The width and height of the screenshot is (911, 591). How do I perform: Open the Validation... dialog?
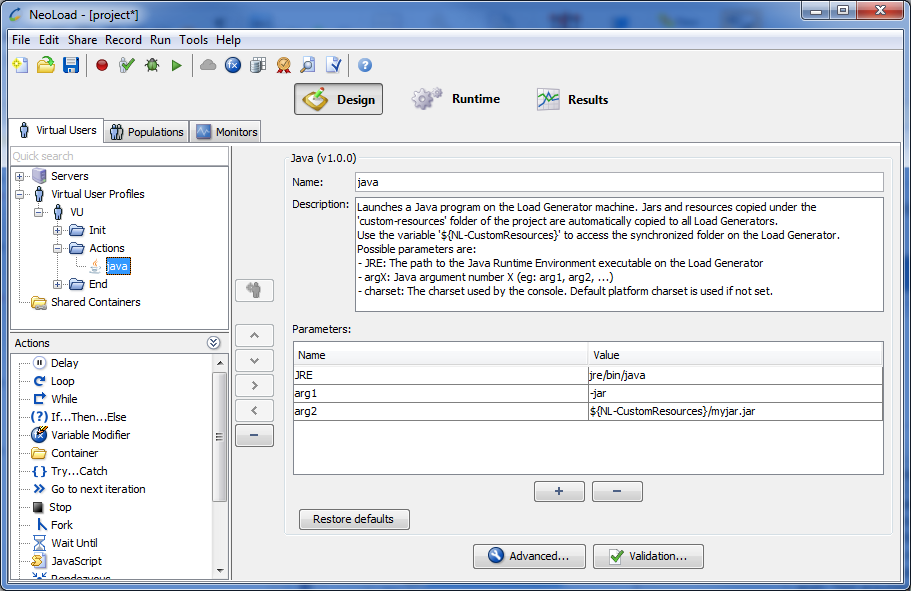648,556
